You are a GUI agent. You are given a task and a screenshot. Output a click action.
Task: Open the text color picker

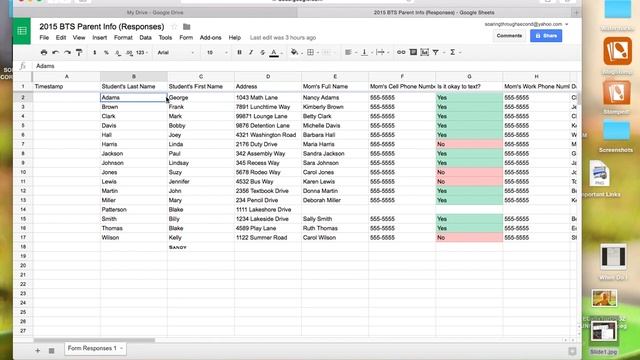click(274, 52)
